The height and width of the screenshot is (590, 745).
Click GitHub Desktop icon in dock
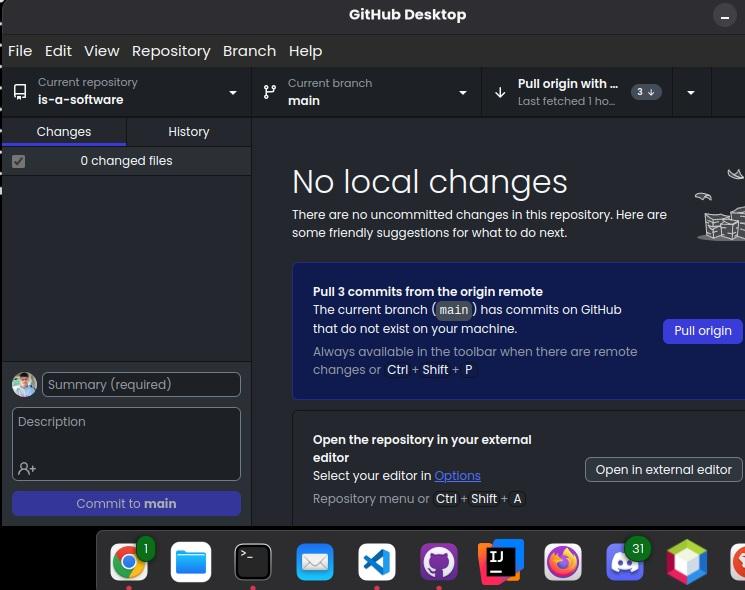tap(439, 562)
